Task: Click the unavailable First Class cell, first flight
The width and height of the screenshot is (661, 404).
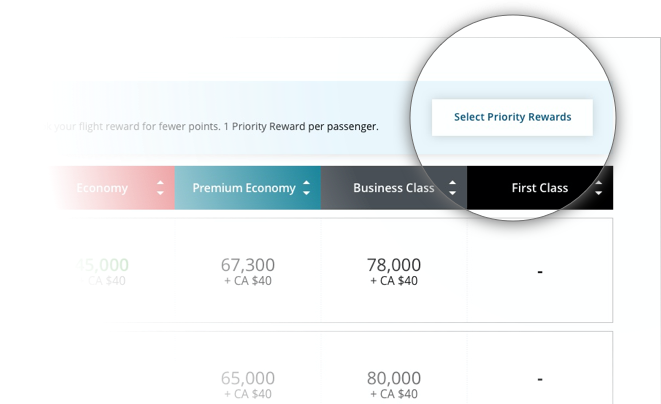Action: (540, 271)
